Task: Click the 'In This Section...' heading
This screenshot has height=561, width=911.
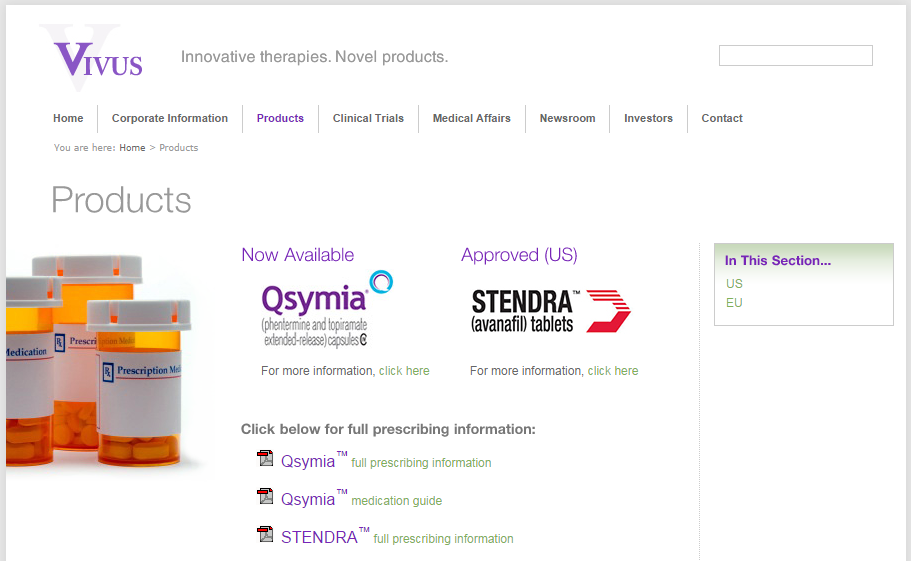Action: click(x=778, y=261)
